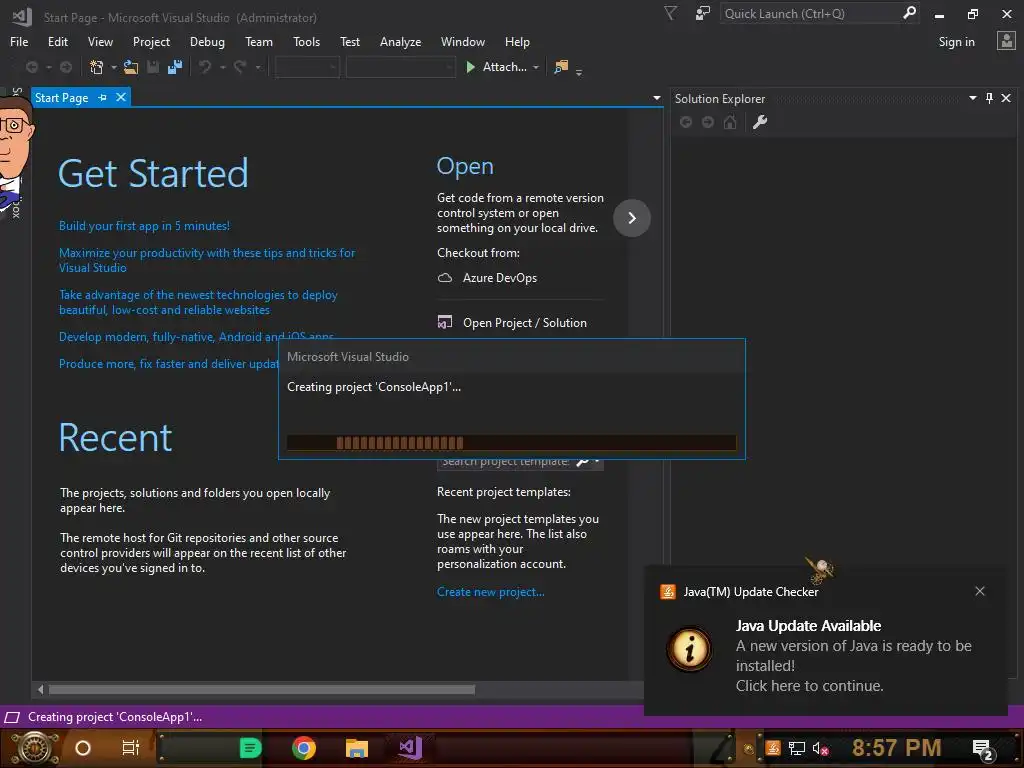Click the Visual Studio taskbar icon

pos(410,748)
